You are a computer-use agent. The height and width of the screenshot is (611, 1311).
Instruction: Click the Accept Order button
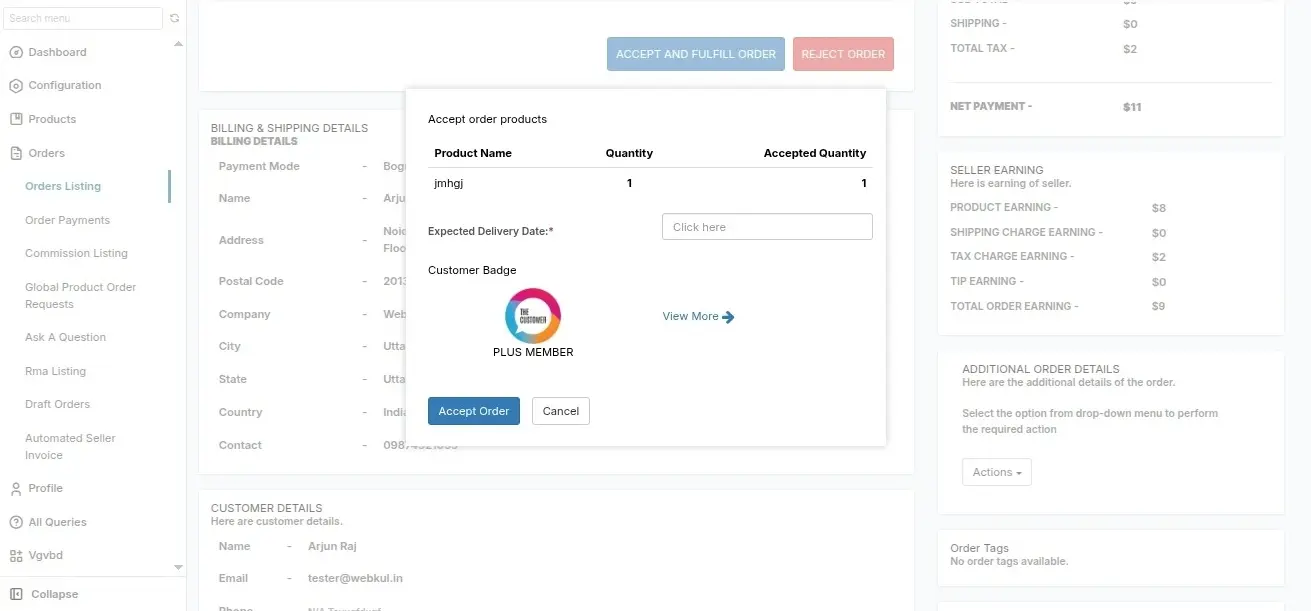coord(474,411)
